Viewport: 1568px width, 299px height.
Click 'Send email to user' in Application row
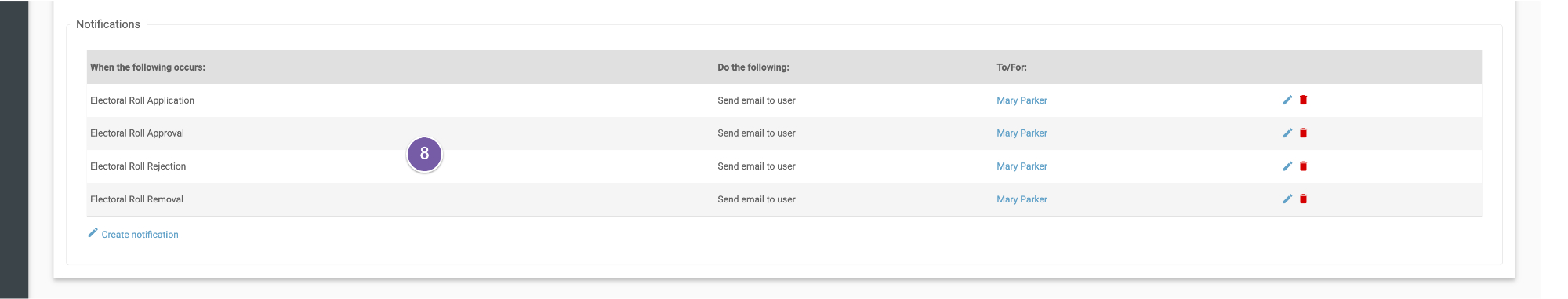(x=757, y=100)
